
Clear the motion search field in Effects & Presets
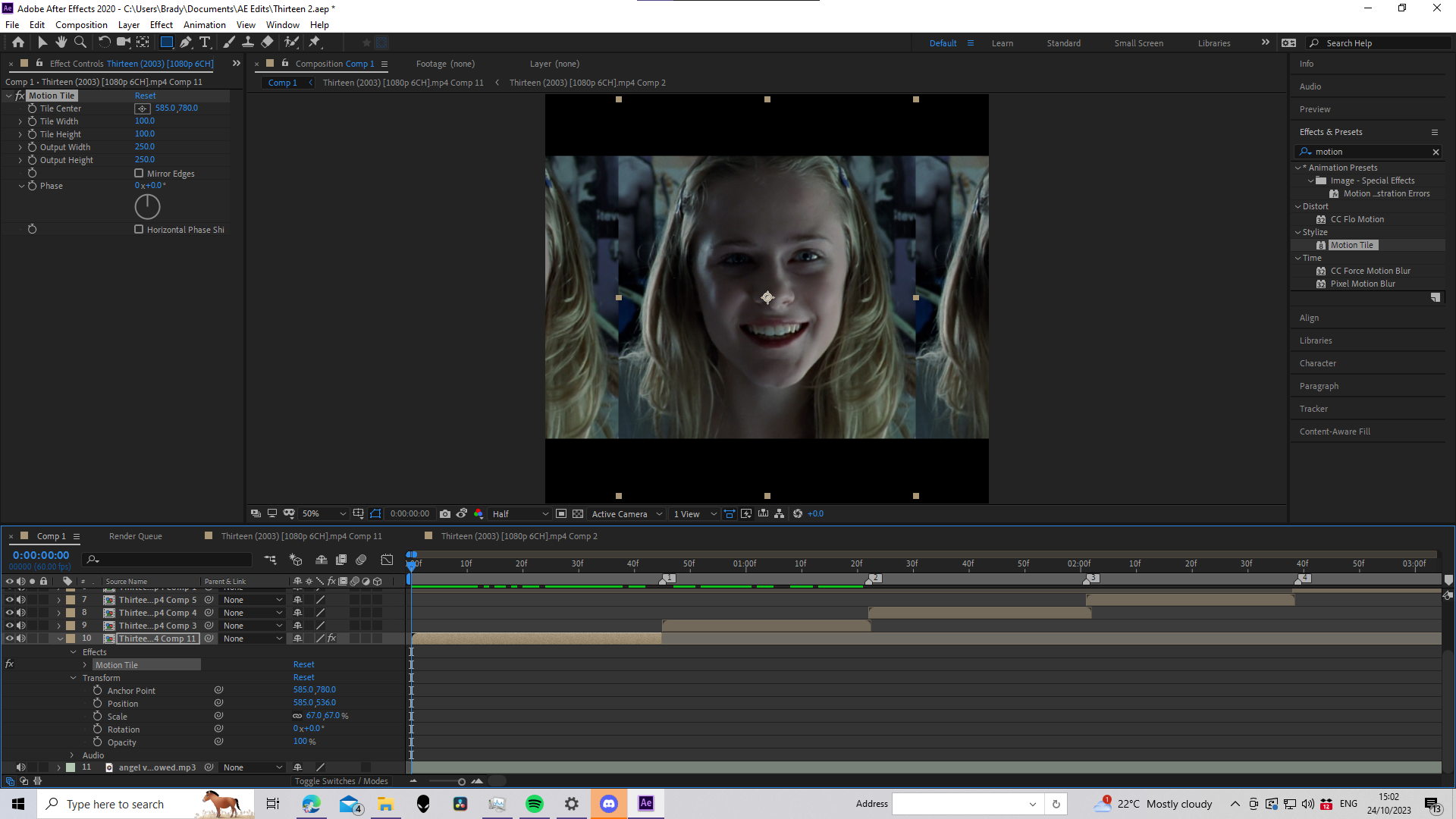[x=1436, y=152]
